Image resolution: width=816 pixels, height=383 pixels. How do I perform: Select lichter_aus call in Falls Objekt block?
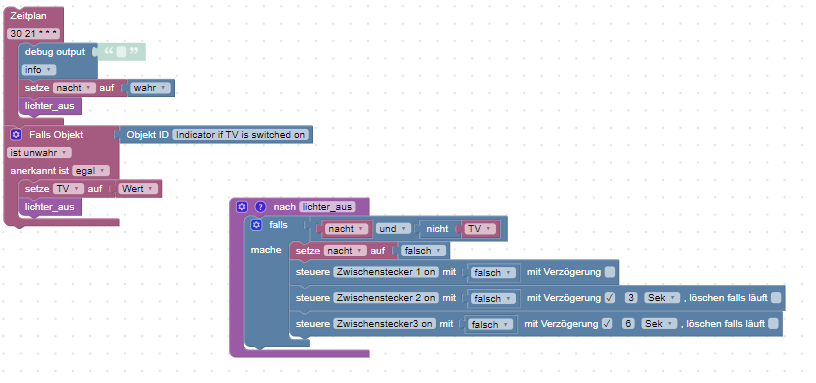(x=50, y=207)
